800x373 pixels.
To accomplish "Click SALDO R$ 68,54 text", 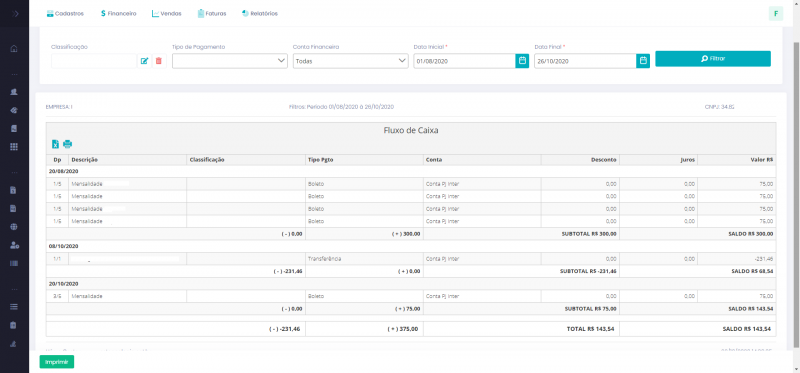I will click(x=752, y=271).
